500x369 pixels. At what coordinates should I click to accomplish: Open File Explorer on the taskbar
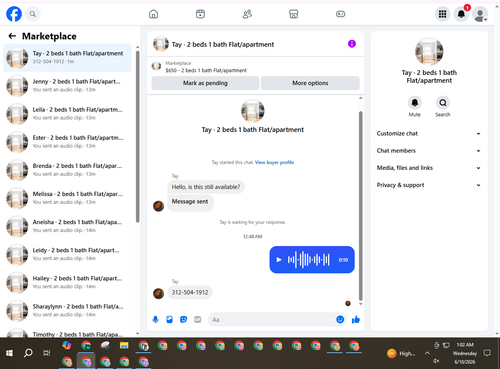click(x=124, y=345)
